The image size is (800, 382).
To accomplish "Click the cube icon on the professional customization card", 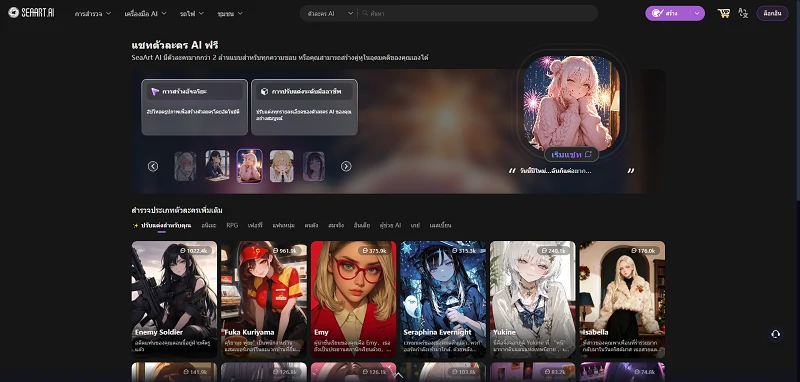I will [x=264, y=92].
